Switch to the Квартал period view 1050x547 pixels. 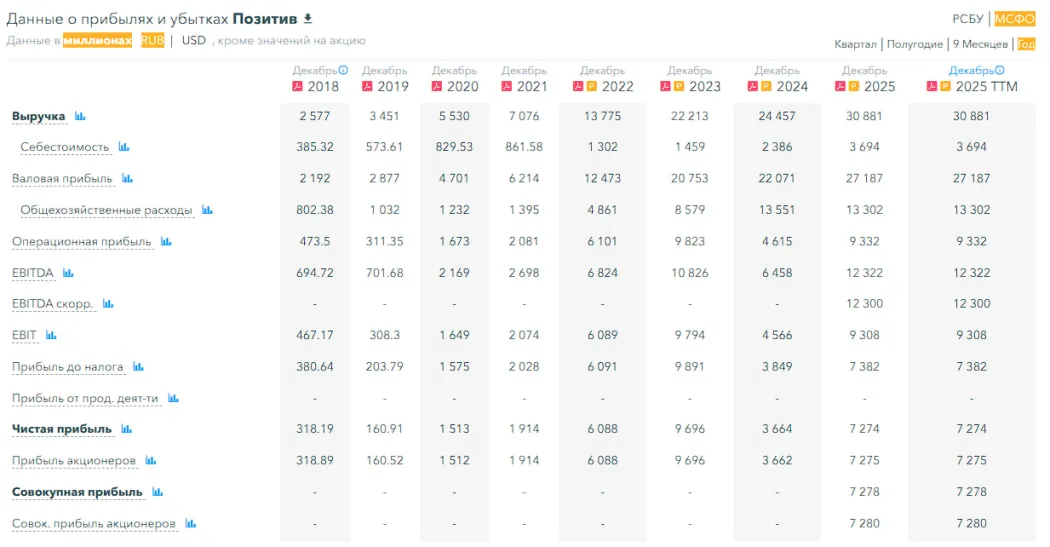[x=856, y=44]
